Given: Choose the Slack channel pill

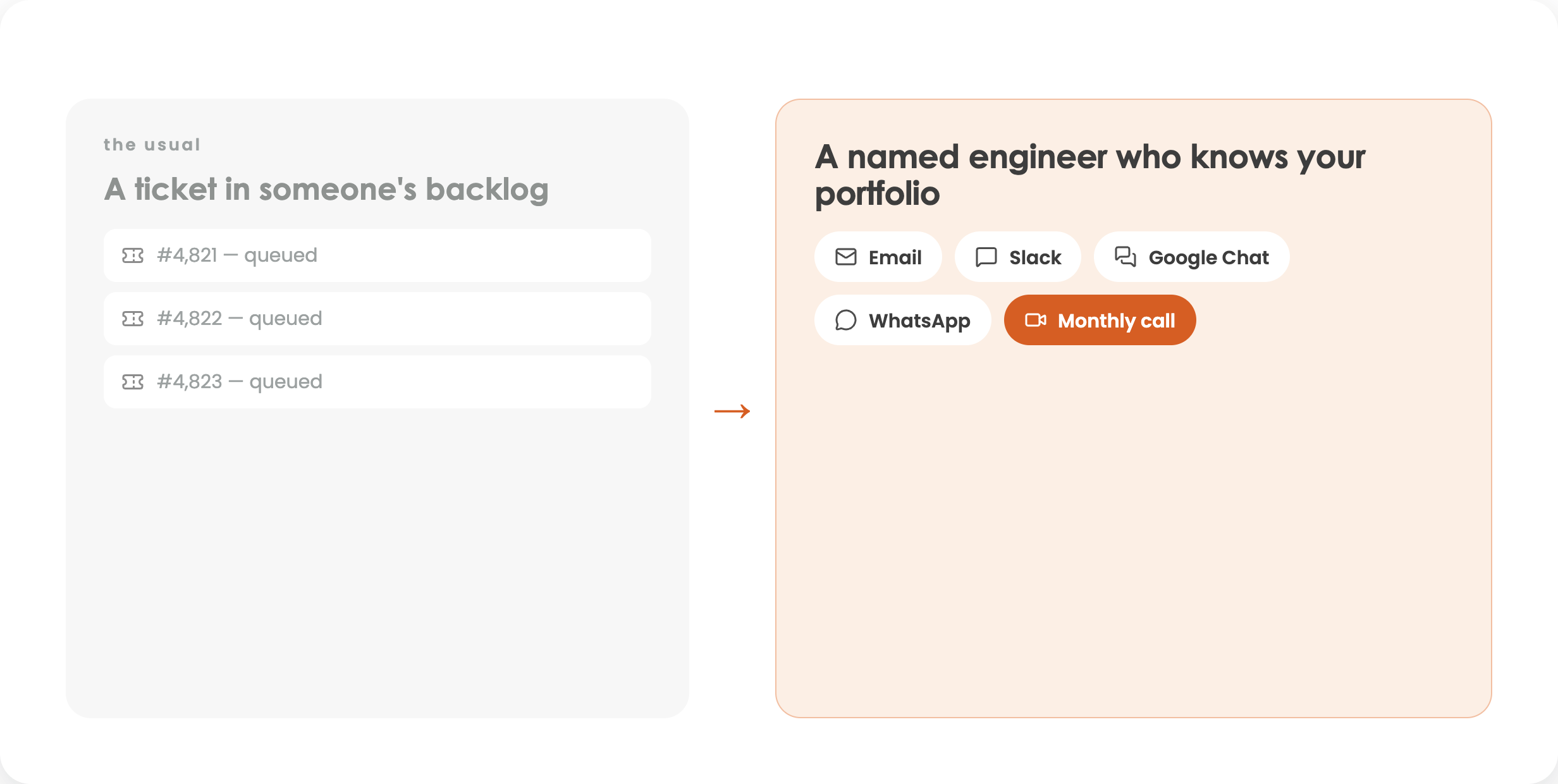Looking at the screenshot, I should point(1018,257).
